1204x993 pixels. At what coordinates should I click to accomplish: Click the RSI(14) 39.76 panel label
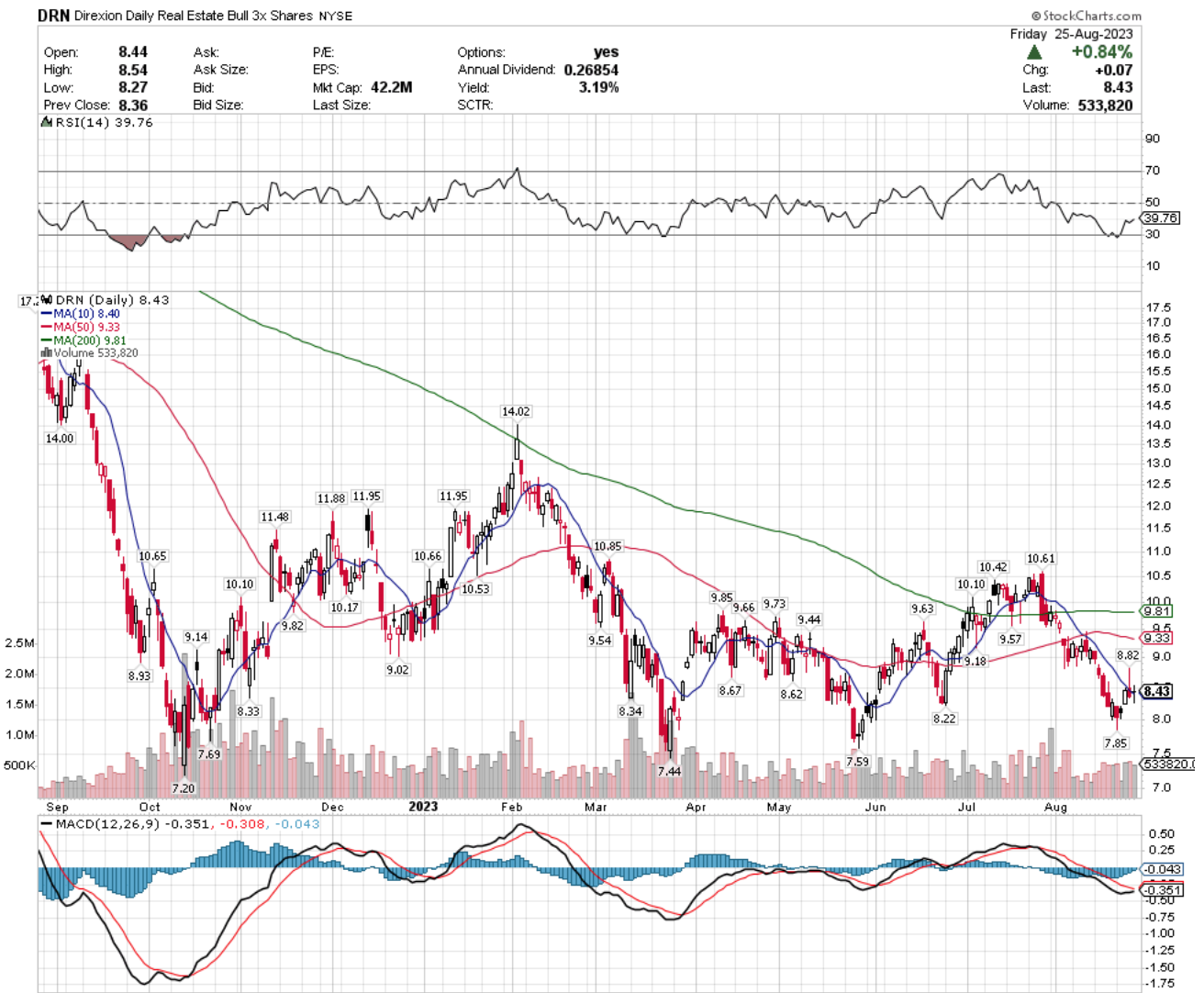(104, 122)
